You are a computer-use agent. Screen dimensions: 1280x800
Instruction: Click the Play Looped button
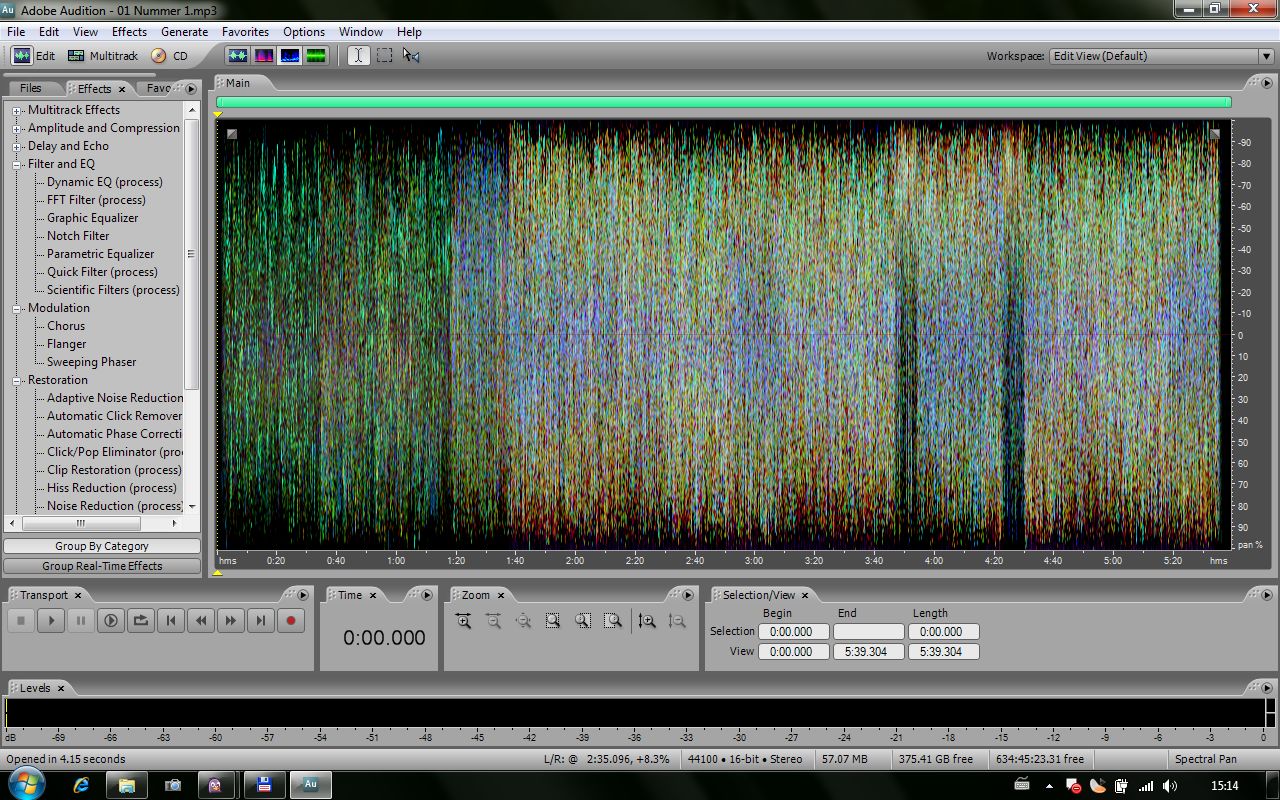pyautogui.click(x=141, y=621)
